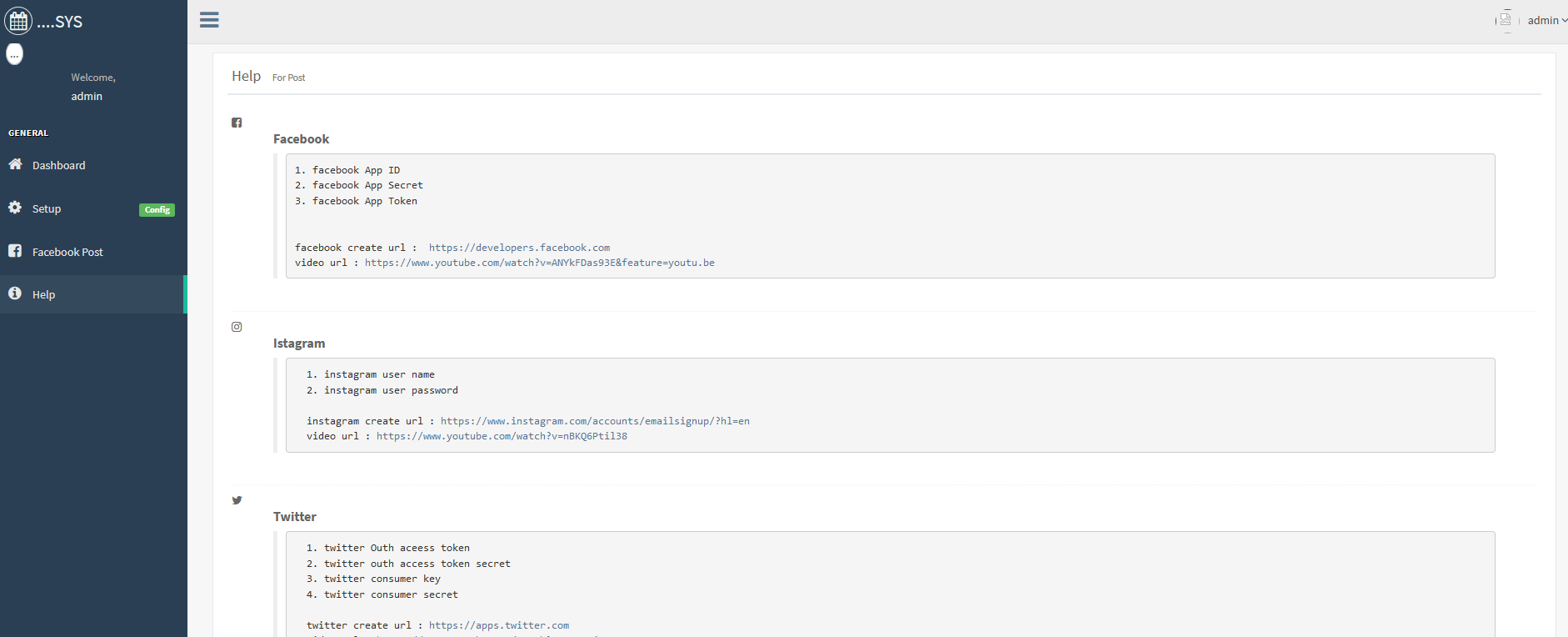Open the Instagram email signup link
Viewport: 1568px width, 637px height.
click(x=595, y=421)
